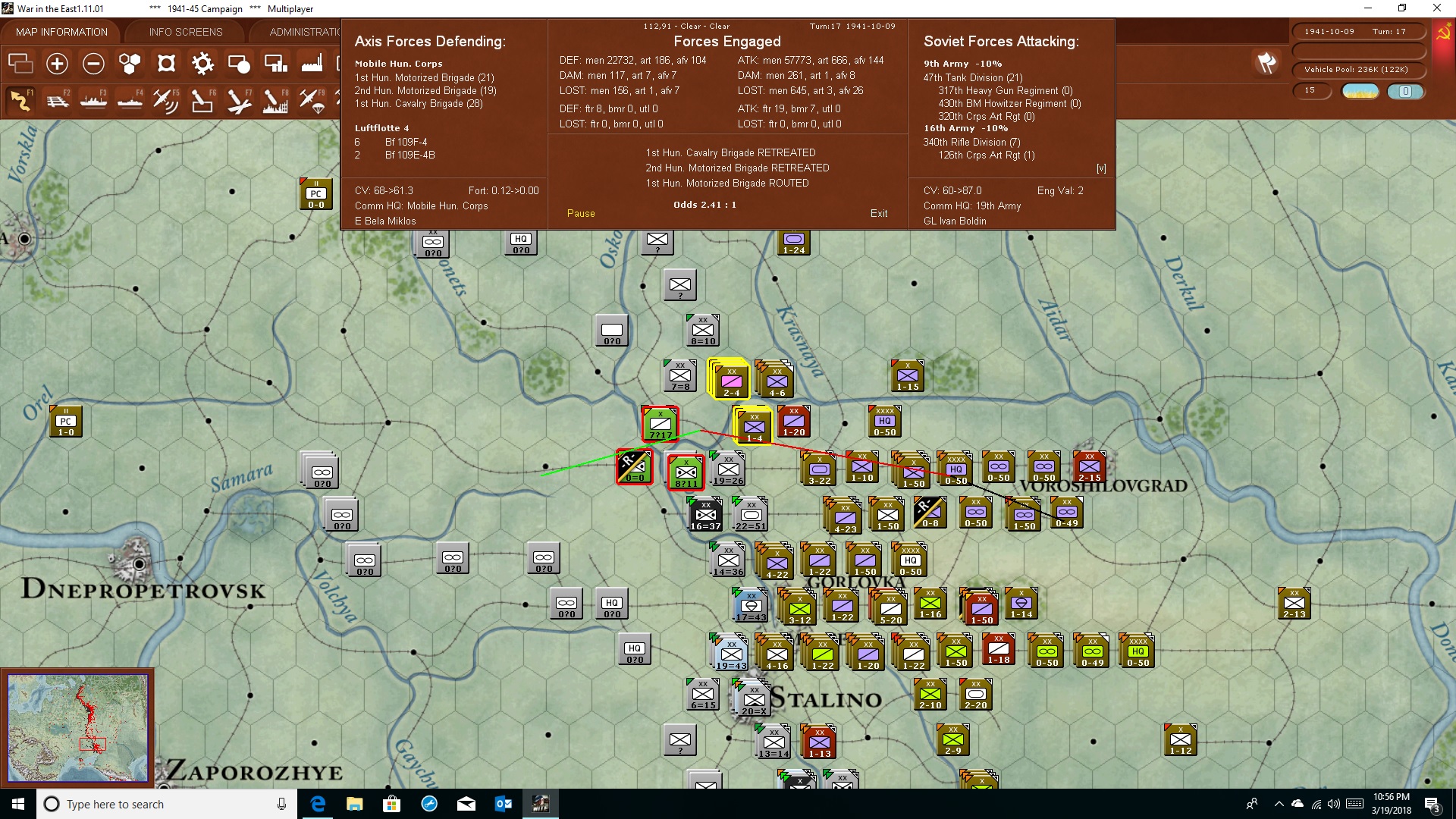
Task: Click the end turn flags icon
Action: 1266,63
